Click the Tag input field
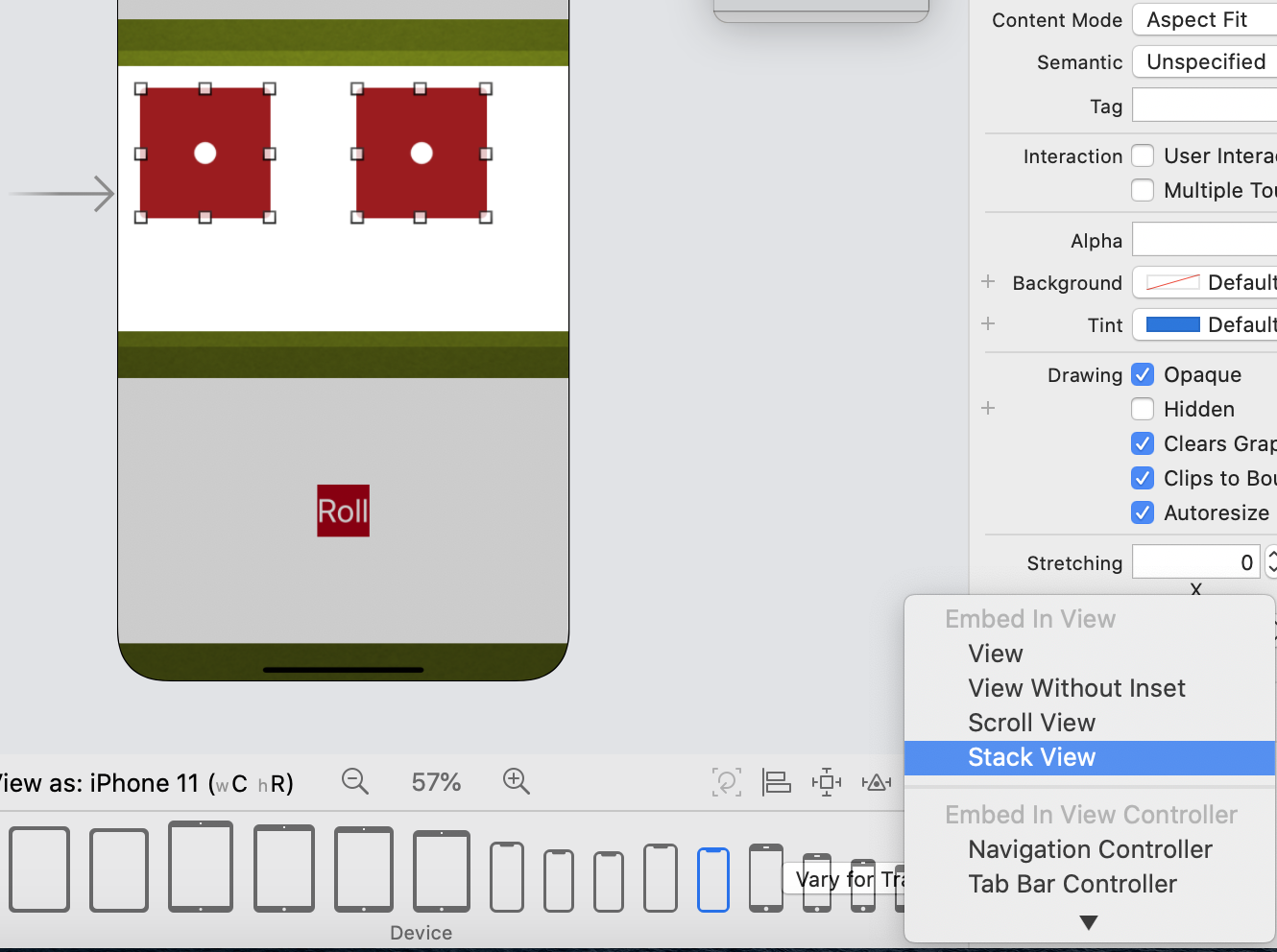 [x=1205, y=106]
